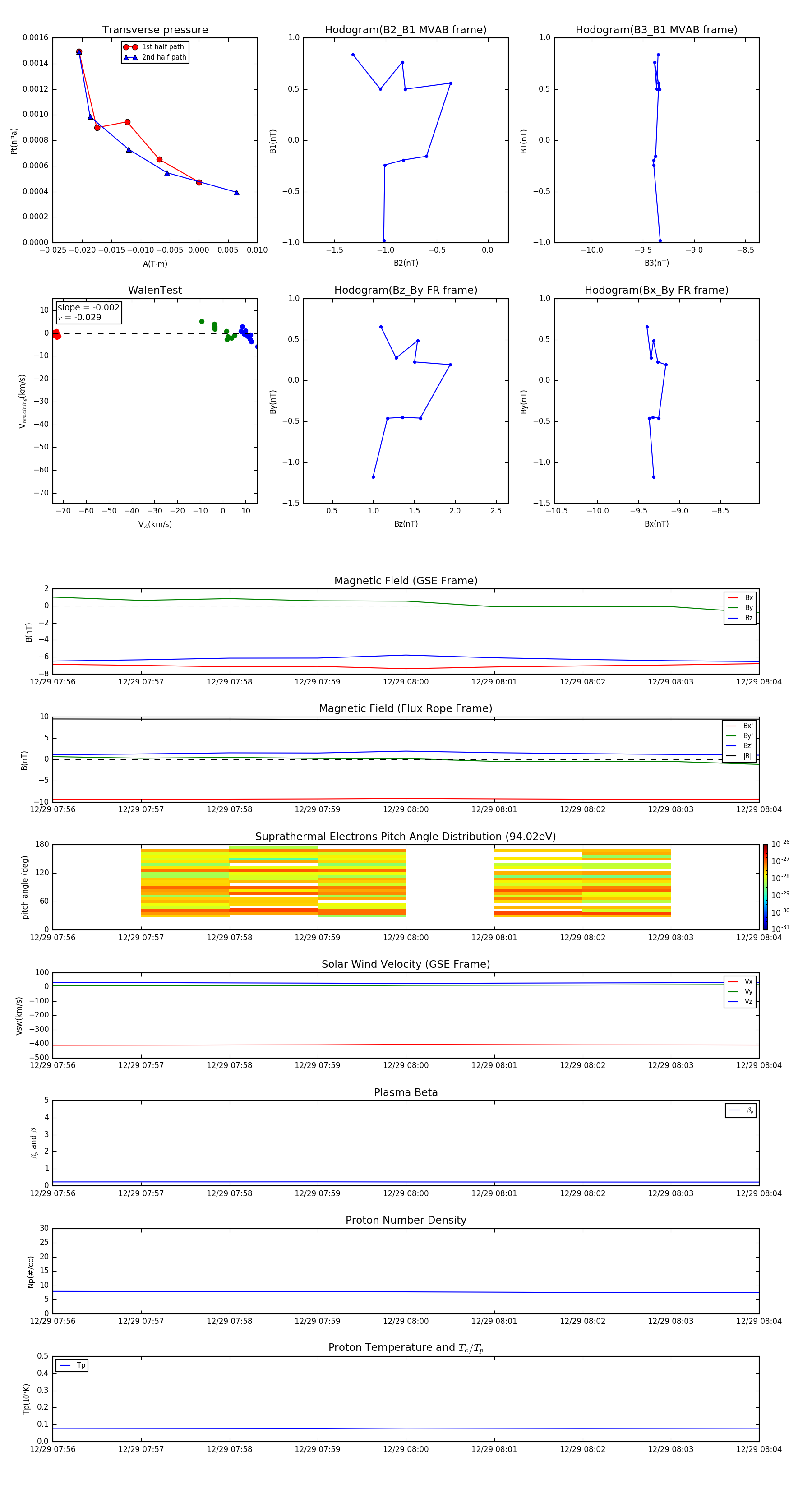Select 'By' in GSE magnetic field legend
The height and width of the screenshot is (1489, 812).
click(x=740, y=608)
